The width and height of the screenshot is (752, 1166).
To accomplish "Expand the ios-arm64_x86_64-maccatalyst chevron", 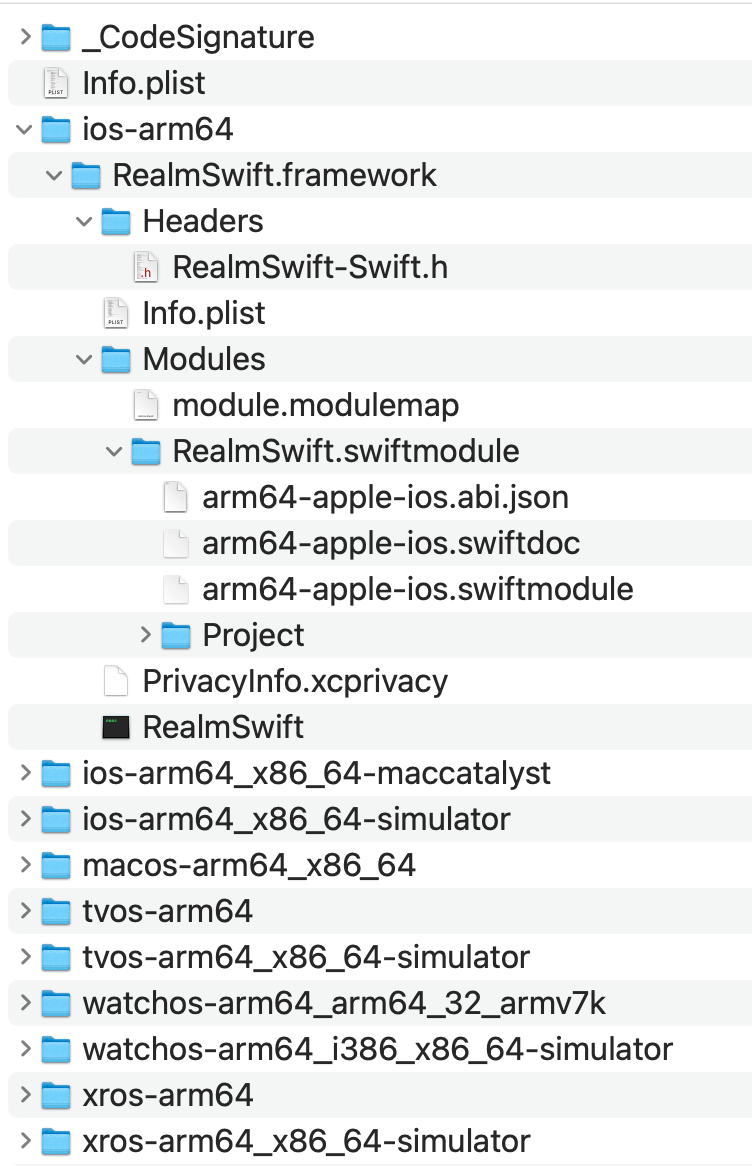I will pos(25,773).
